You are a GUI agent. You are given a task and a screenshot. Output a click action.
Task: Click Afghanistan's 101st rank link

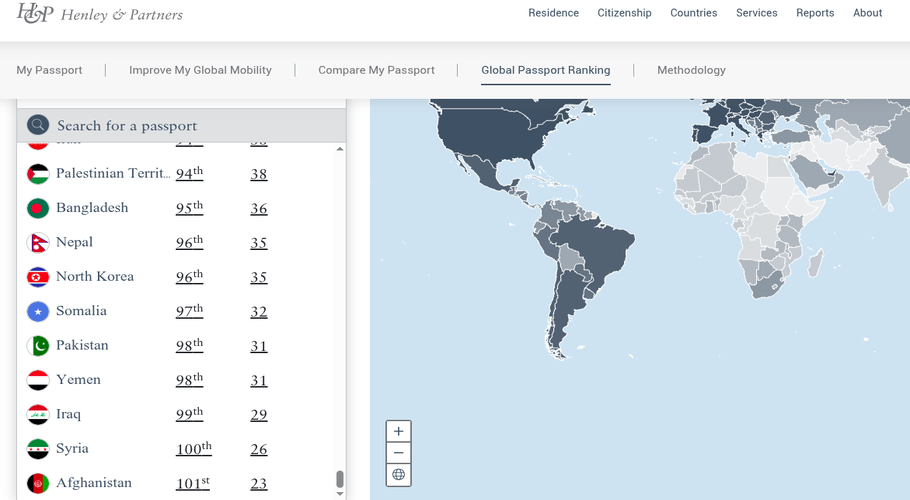[193, 483]
